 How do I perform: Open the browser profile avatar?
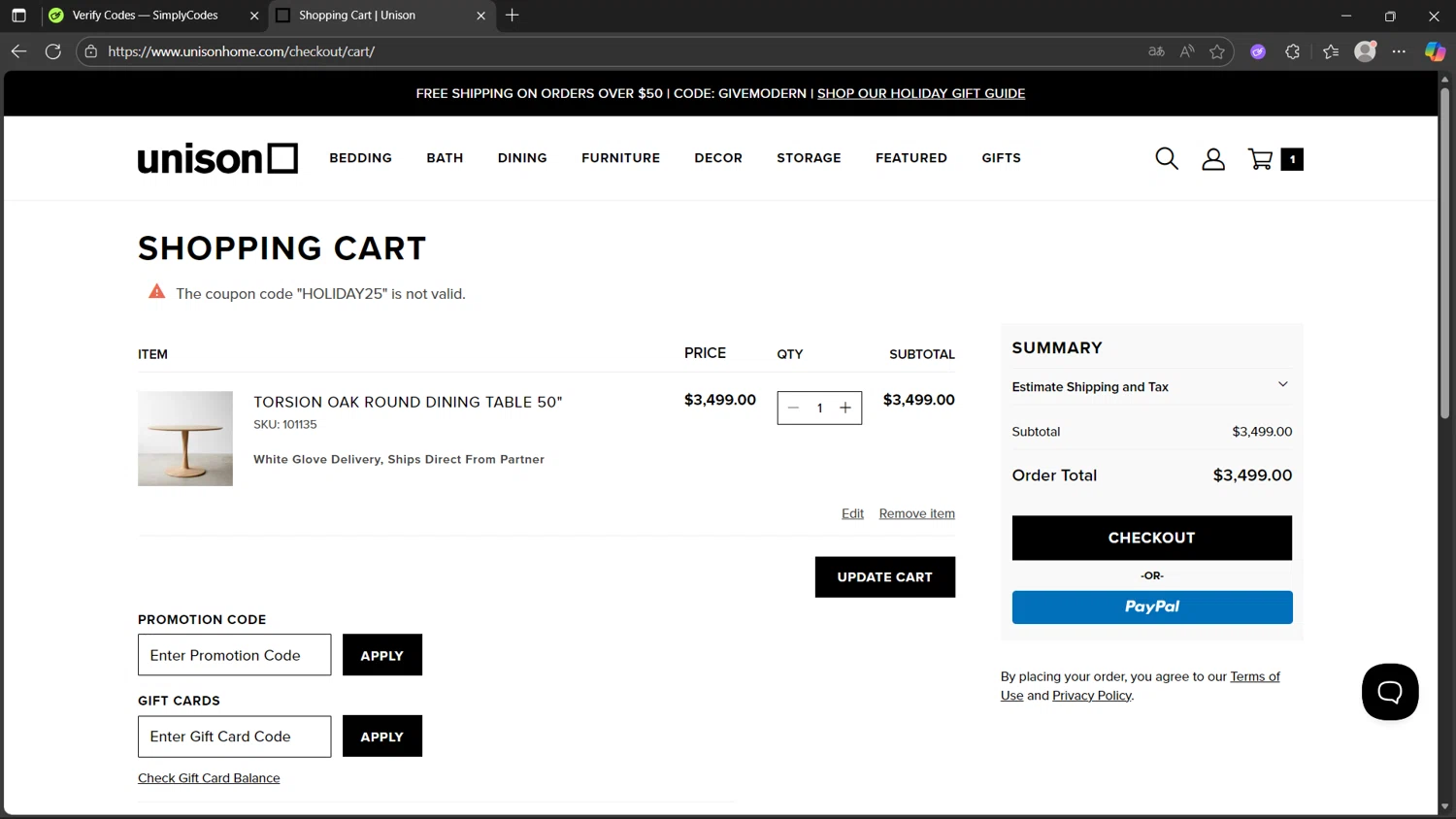click(1366, 51)
